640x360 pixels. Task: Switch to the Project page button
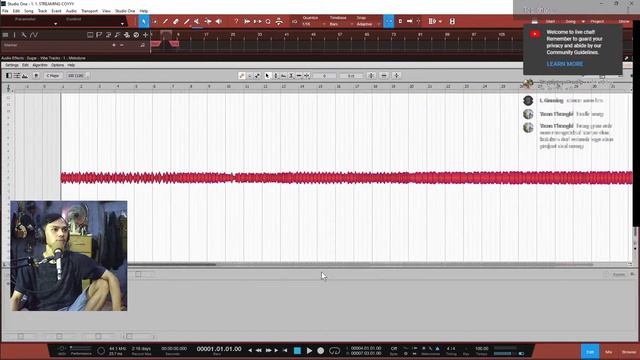pos(597,22)
